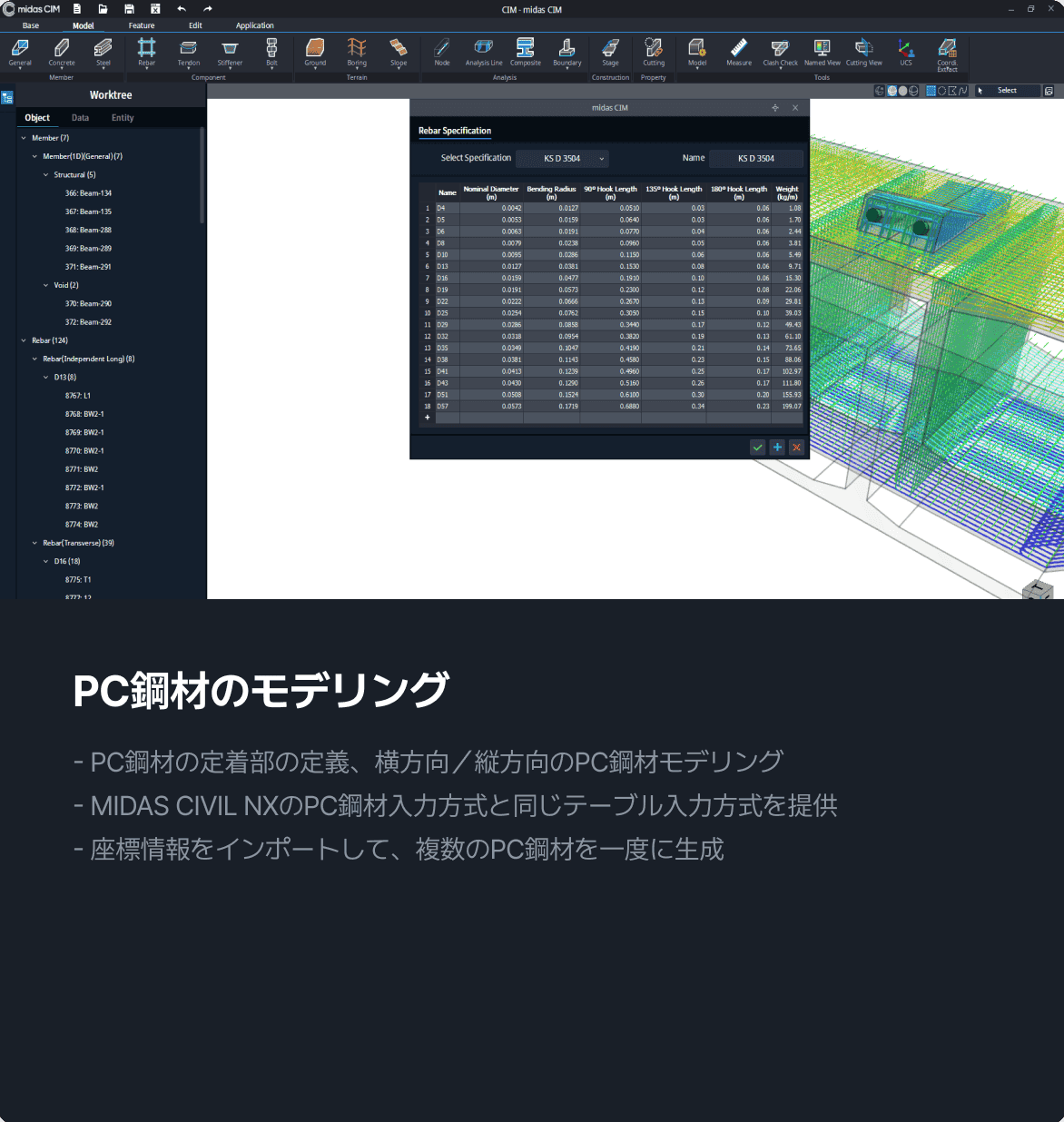This screenshot has width=1064, height=1122.
Task: Collapse the D13 (8) node
Action: (x=45, y=377)
